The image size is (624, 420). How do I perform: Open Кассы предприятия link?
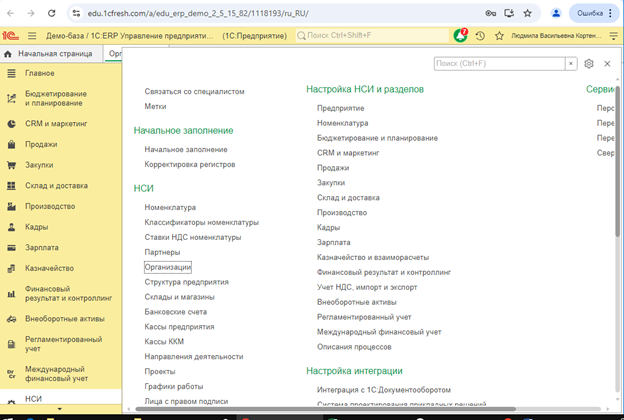179,327
